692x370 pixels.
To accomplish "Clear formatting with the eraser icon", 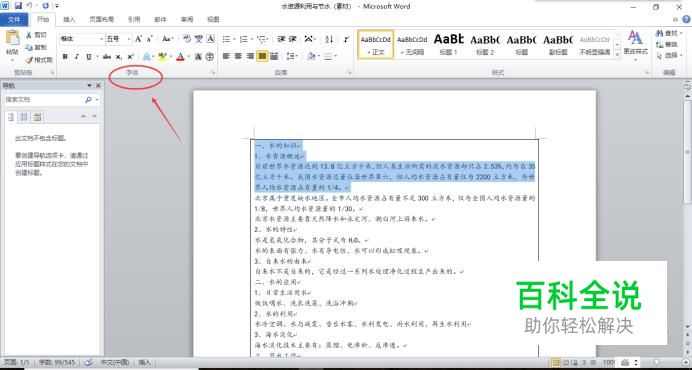I will (187, 39).
